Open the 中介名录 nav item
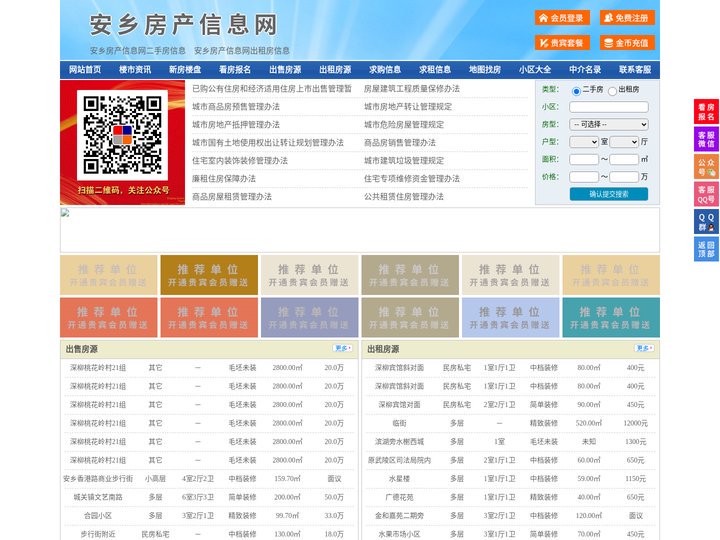 tap(585, 70)
